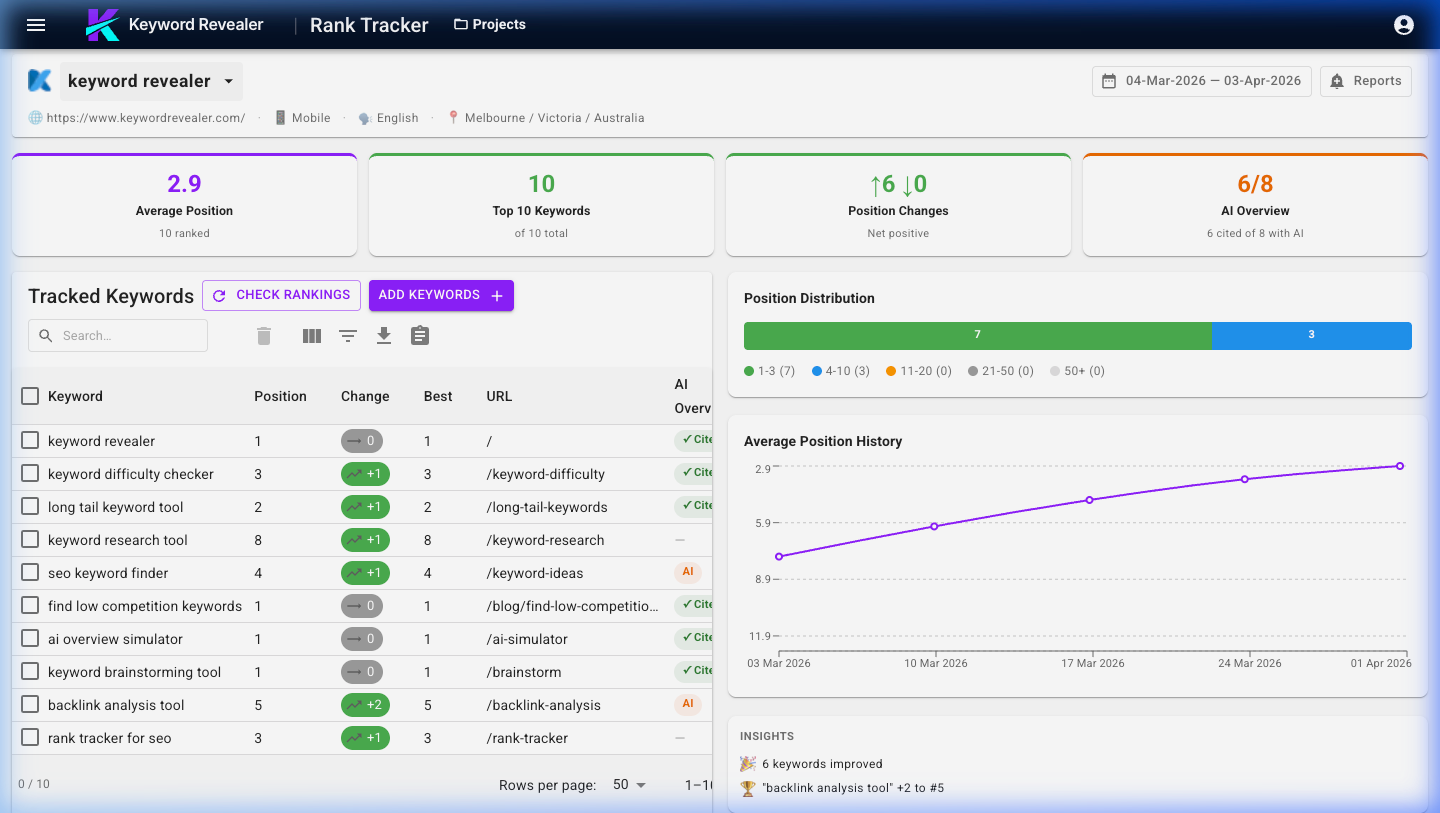Open the /backlink-analysis URL
This screenshot has height=813, width=1440.
coord(544,705)
